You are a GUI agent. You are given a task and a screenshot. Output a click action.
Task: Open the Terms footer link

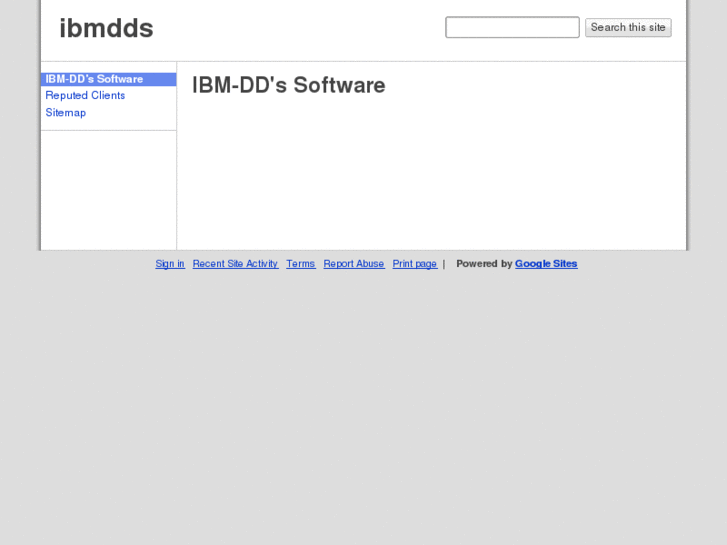click(301, 263)
